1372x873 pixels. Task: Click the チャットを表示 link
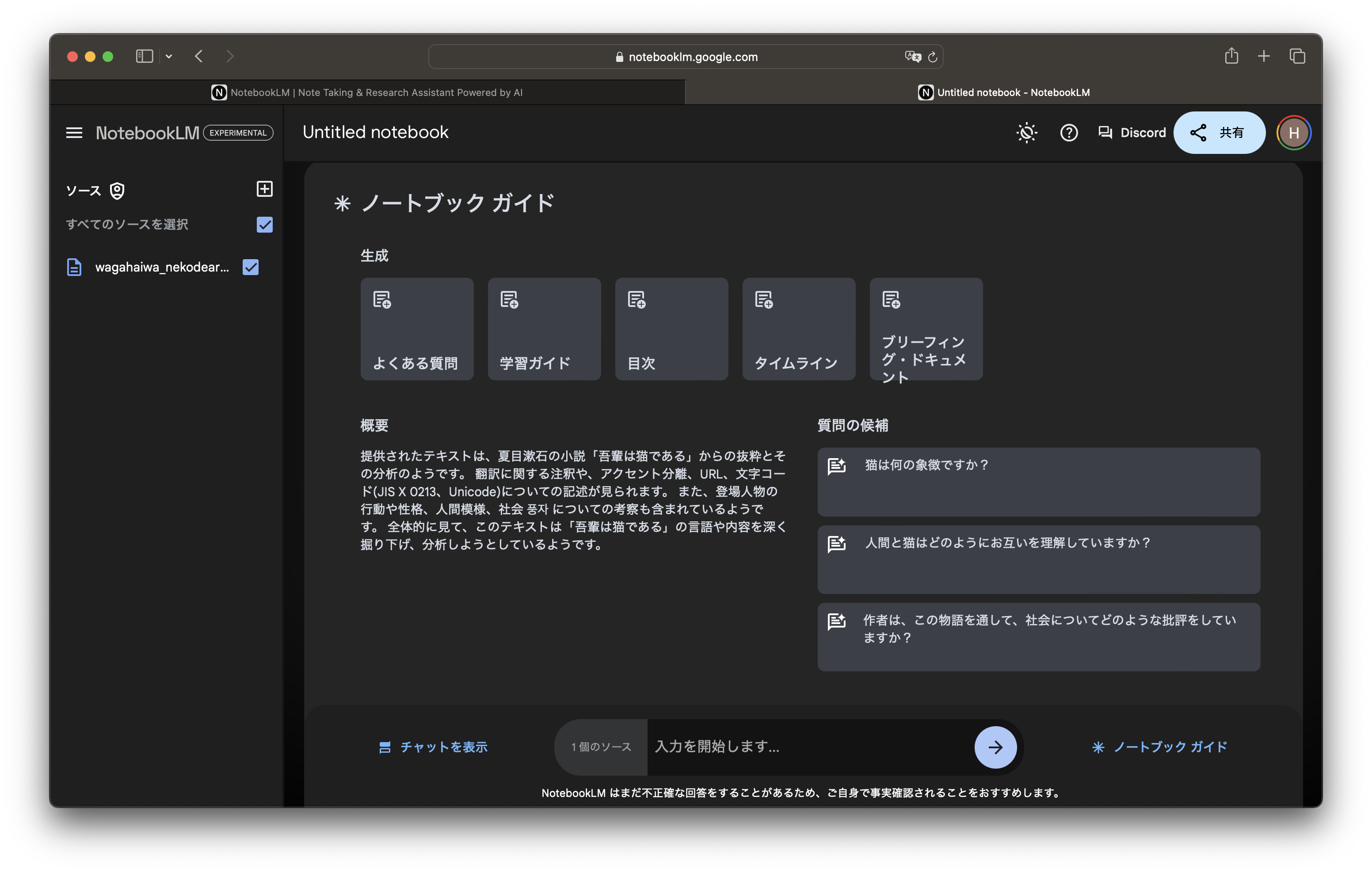(433, 747)
